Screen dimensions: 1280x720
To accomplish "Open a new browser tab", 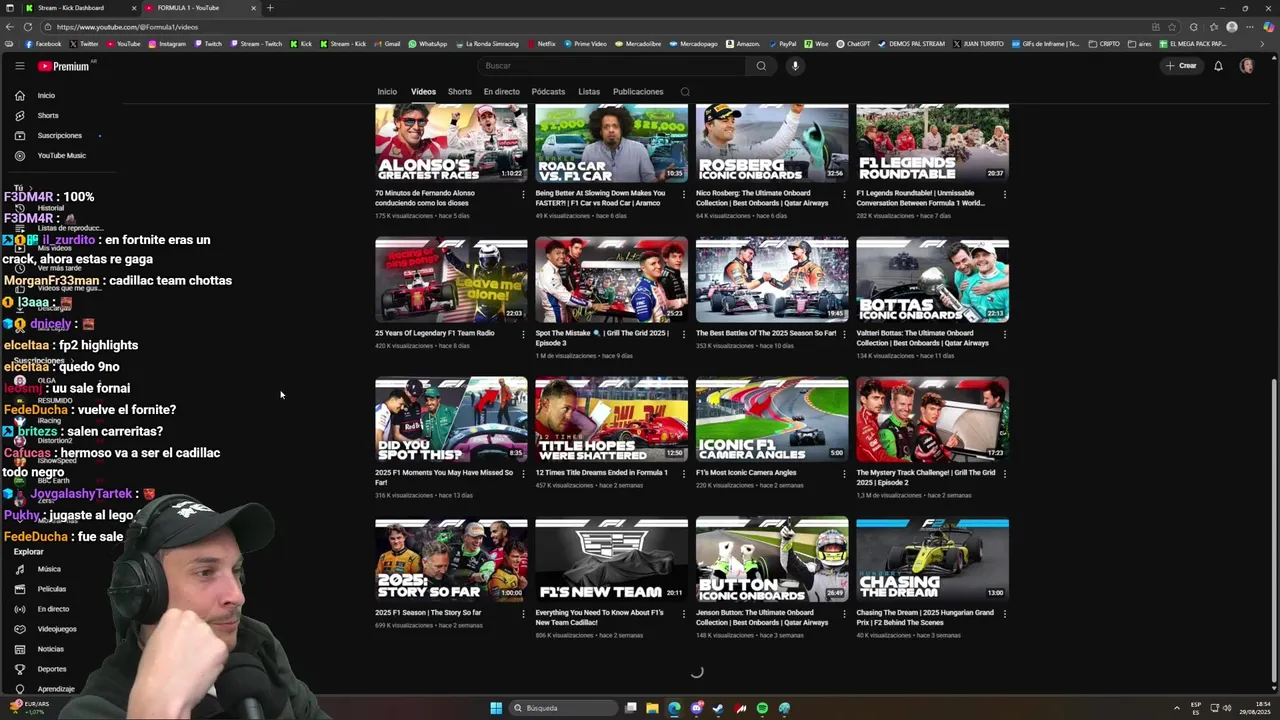I will coord(269,8).
